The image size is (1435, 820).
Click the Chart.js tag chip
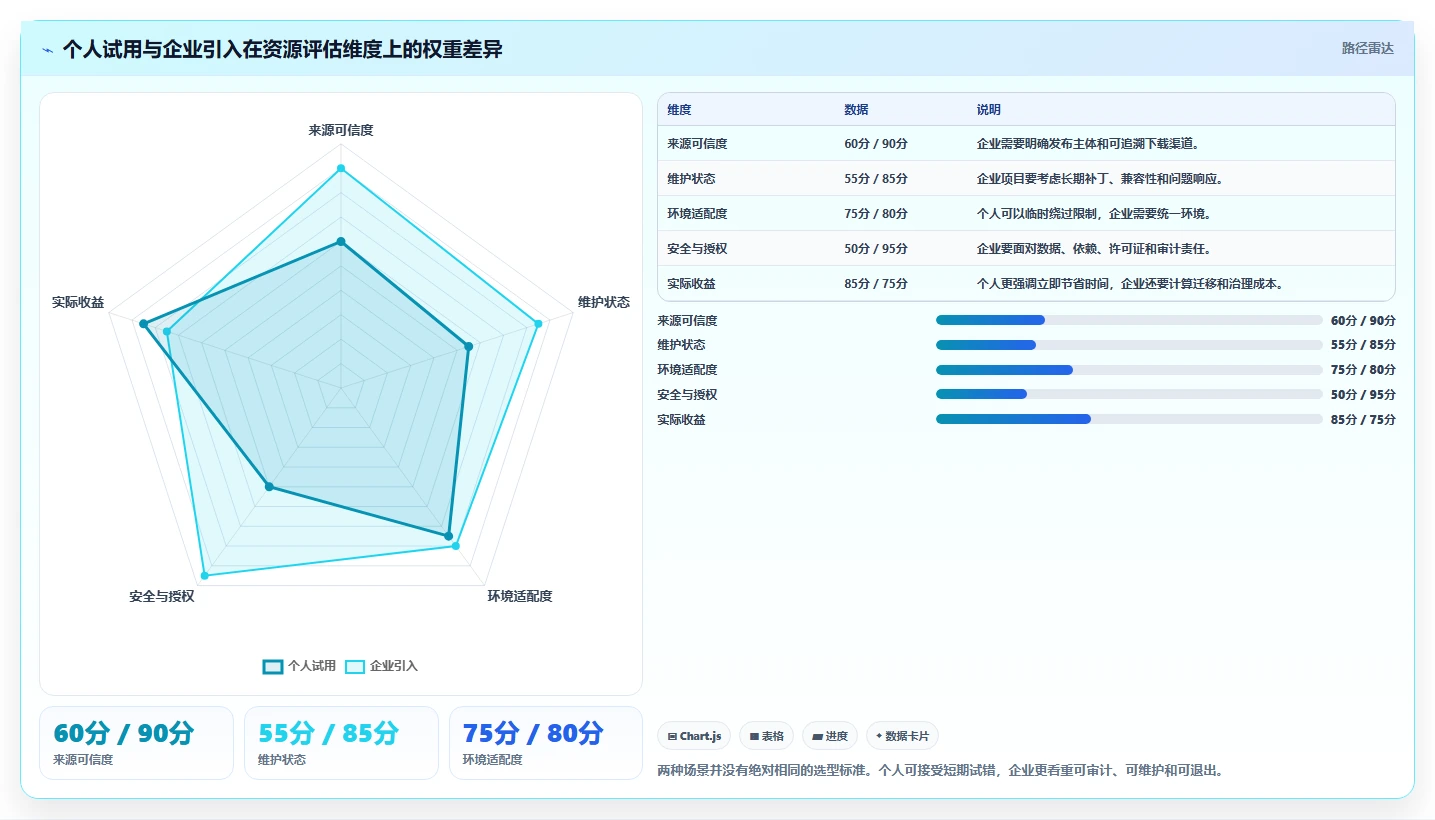coord(695,736)
